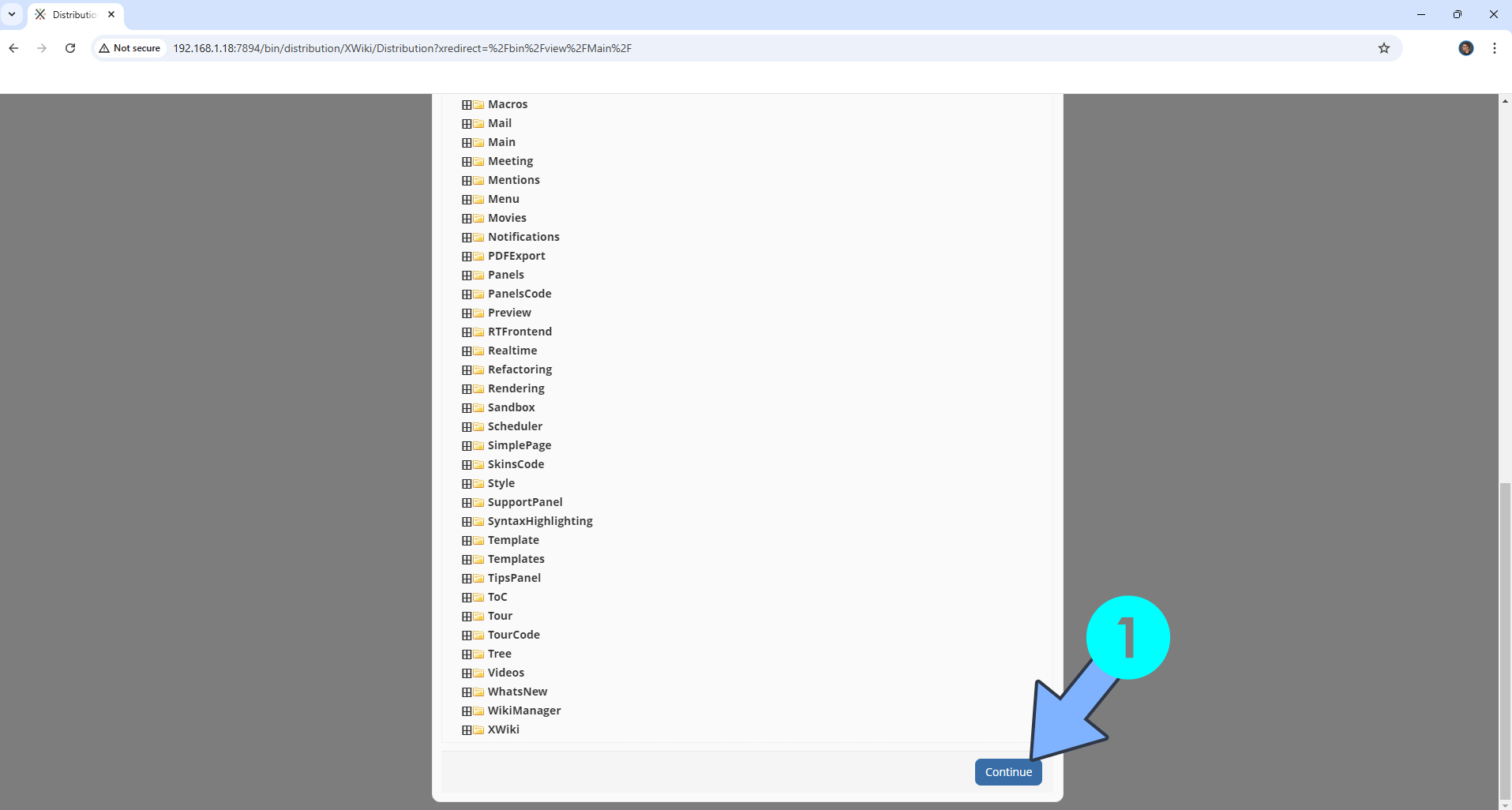Expand the Meeting tree node

point(467,162)
